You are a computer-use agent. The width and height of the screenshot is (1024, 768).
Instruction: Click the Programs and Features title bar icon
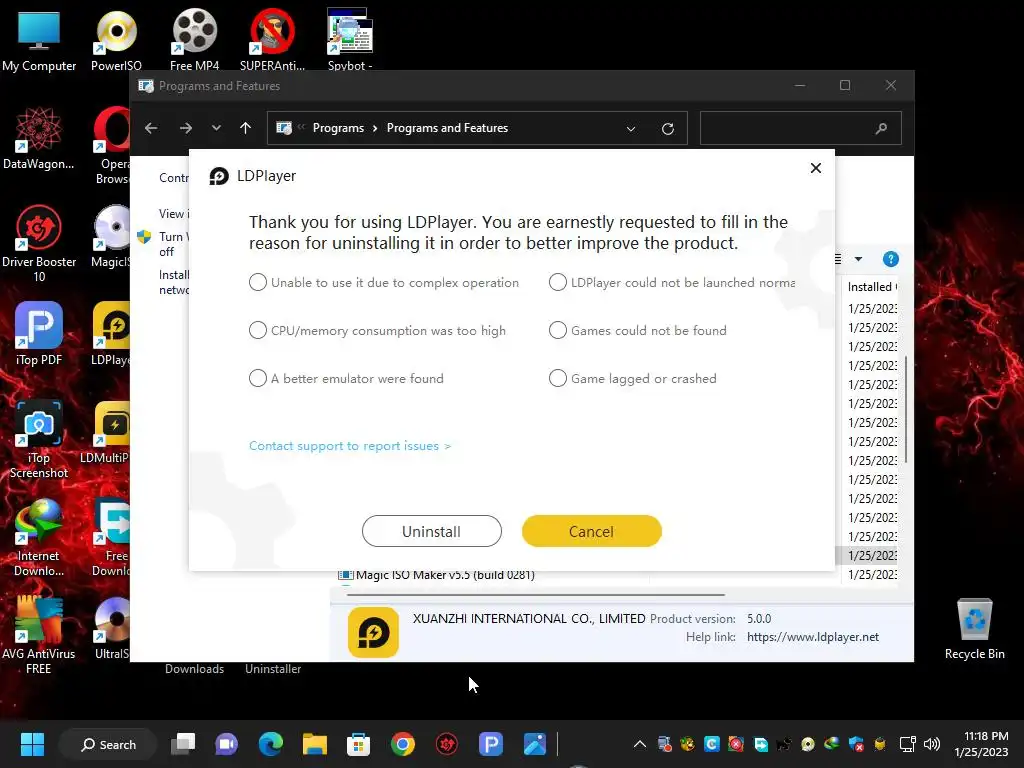146,86
